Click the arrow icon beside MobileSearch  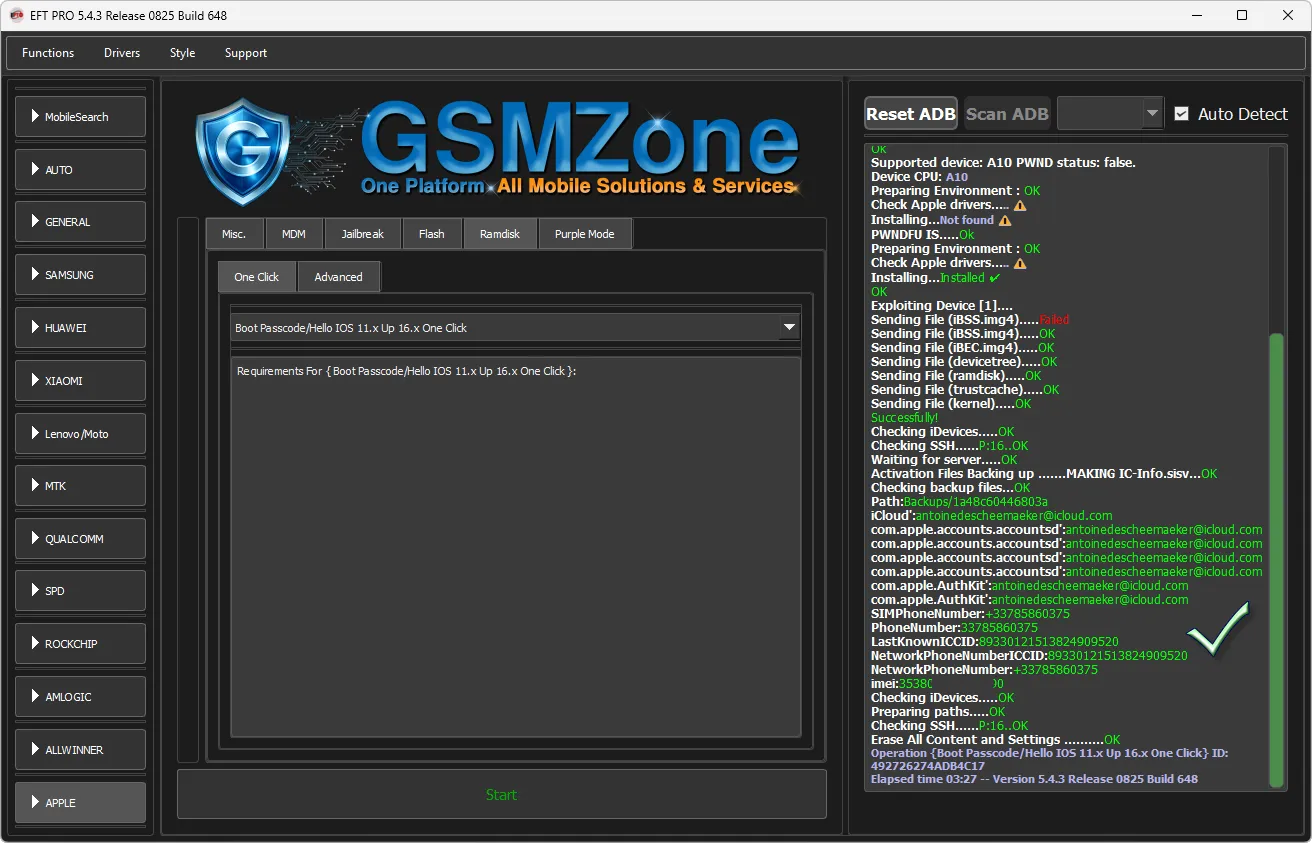click(x=35, y=117)
